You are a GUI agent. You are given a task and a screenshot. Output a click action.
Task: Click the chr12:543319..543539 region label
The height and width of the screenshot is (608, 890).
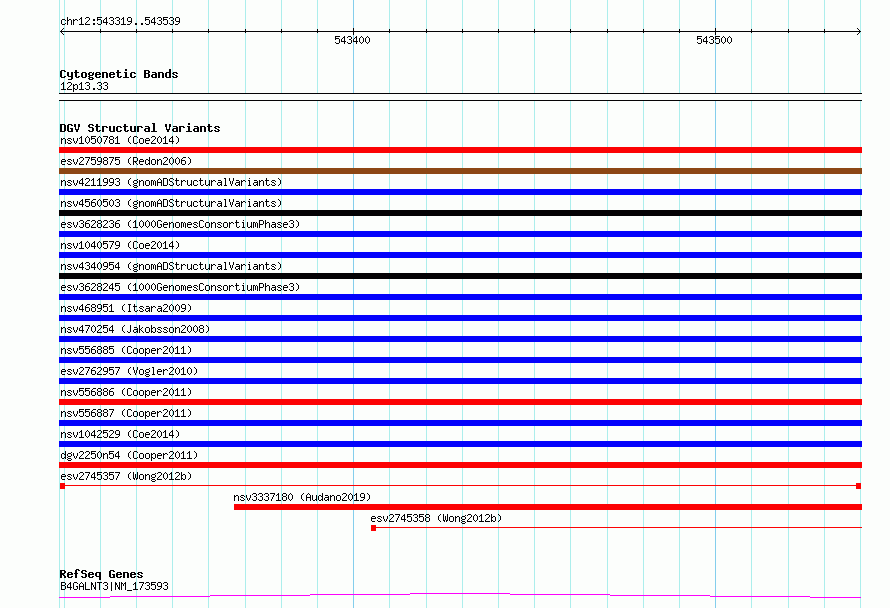click(x=120, y=22)
